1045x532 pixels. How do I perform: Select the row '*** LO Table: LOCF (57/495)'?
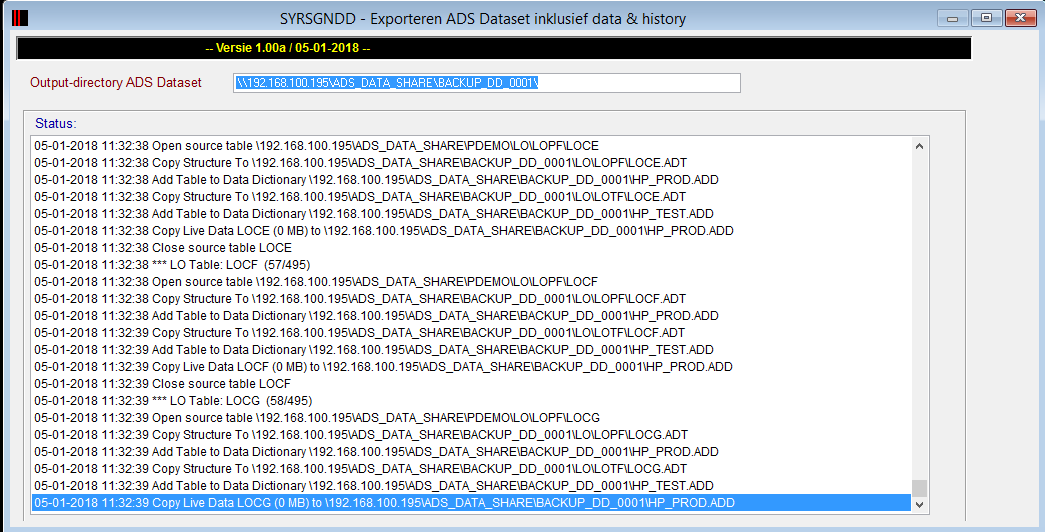click(x=471, y=265)
